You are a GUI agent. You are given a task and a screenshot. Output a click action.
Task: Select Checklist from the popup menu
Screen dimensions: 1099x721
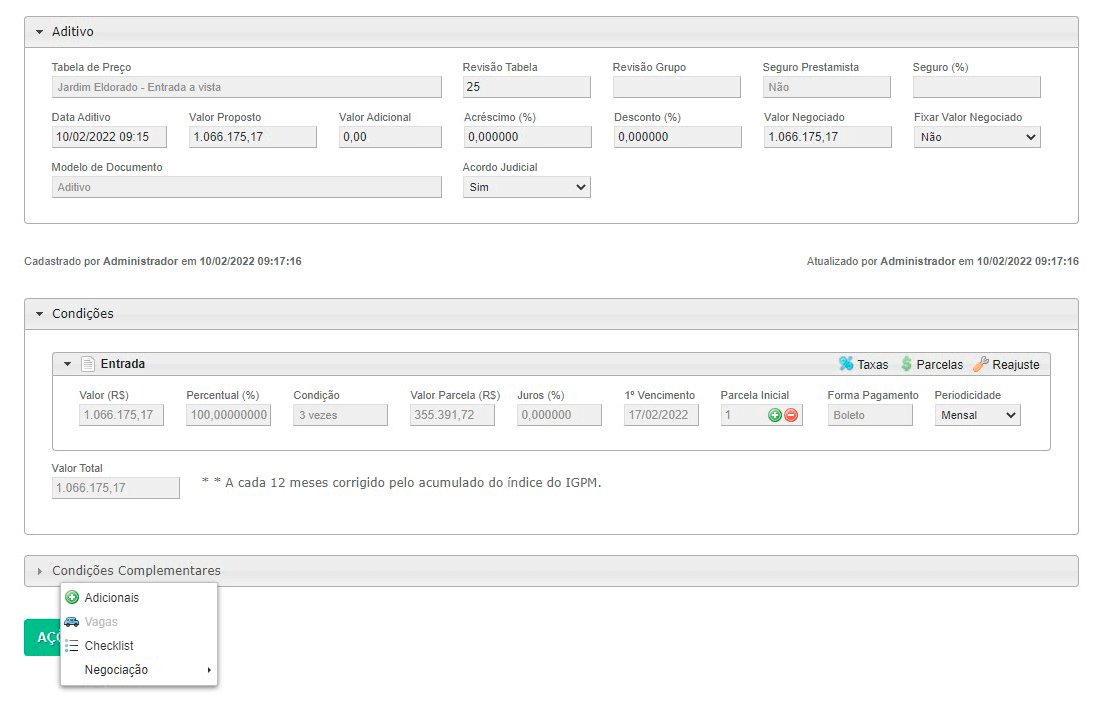(x=109, y=646)
